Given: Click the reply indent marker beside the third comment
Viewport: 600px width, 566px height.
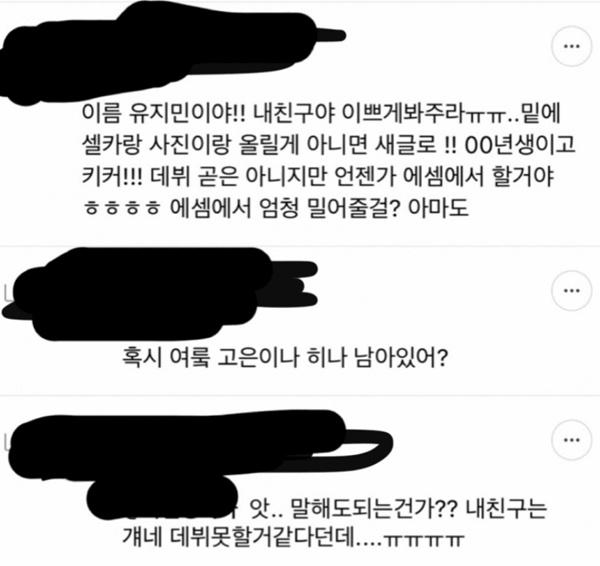Looking at the screenshot, I should click(6, 441).
